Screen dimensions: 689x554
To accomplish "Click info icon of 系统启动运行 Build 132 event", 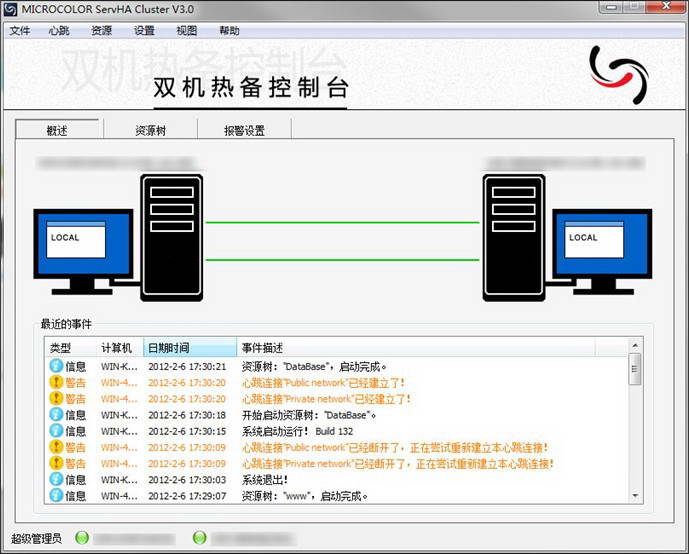I will [56, 431].
